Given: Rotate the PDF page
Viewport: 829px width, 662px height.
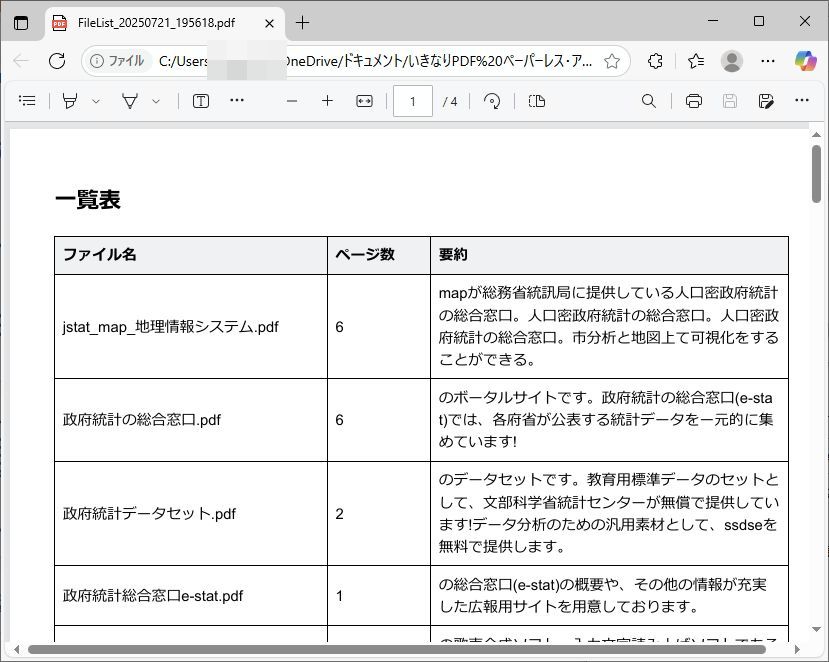Looking at the screenshot, I should tap(492, 101).
